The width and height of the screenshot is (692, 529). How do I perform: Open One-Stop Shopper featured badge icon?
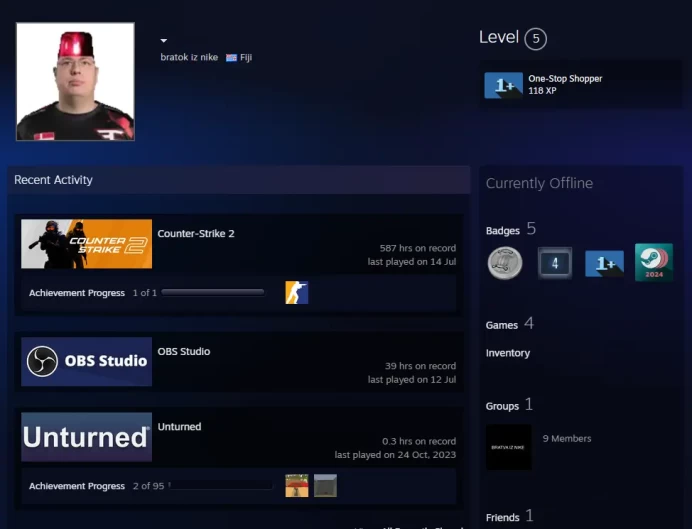(504, 85)
